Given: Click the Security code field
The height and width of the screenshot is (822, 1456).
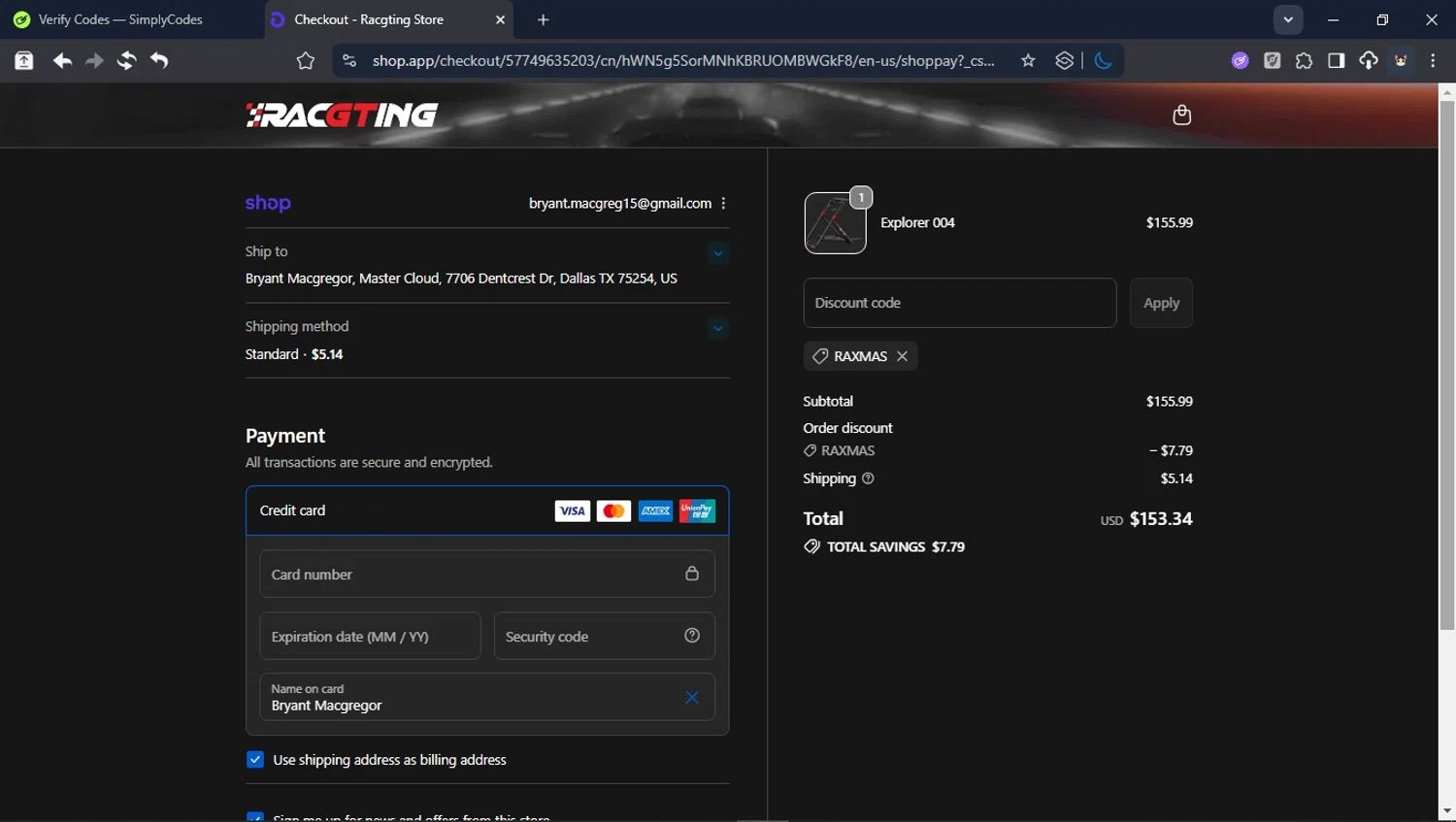Looking at the screenshot, I should (604, 637).
